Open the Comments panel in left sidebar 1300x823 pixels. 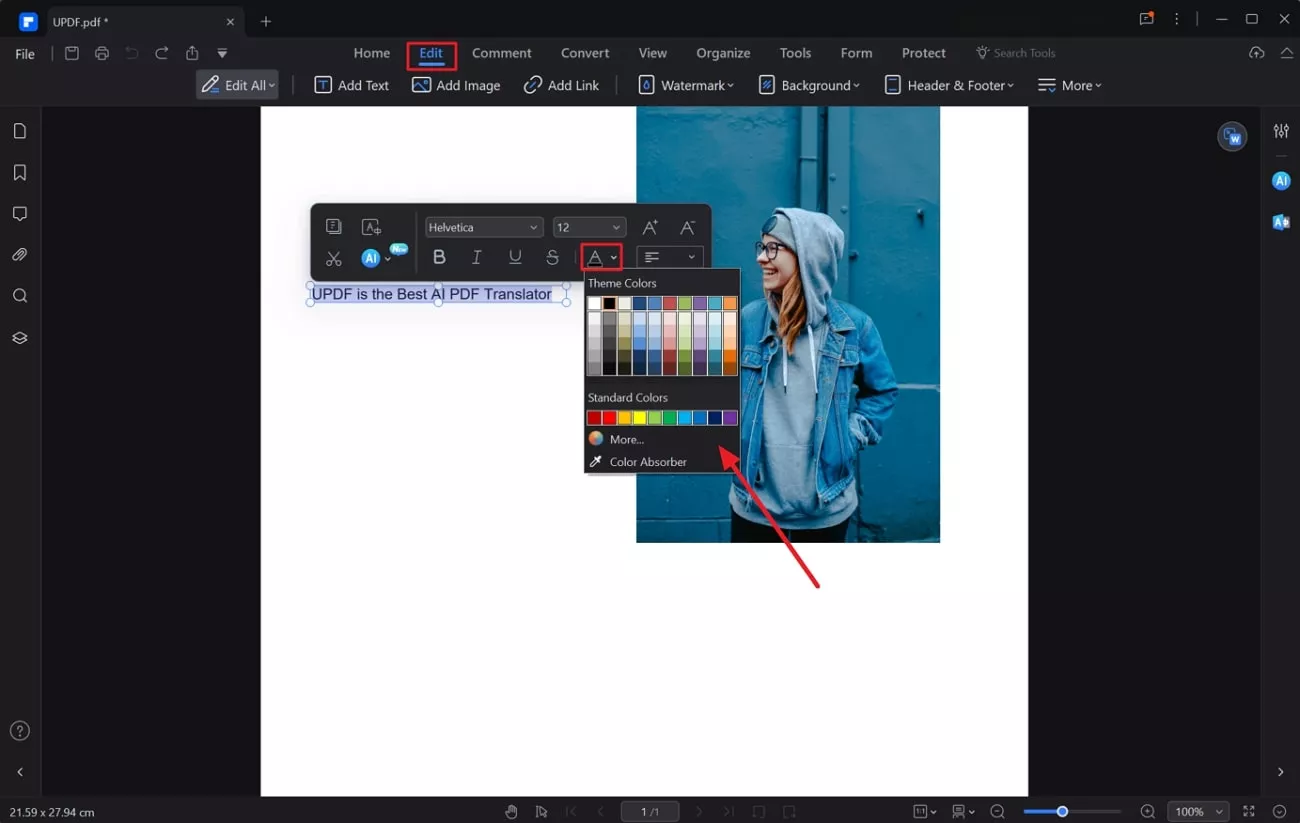[19, 214]
